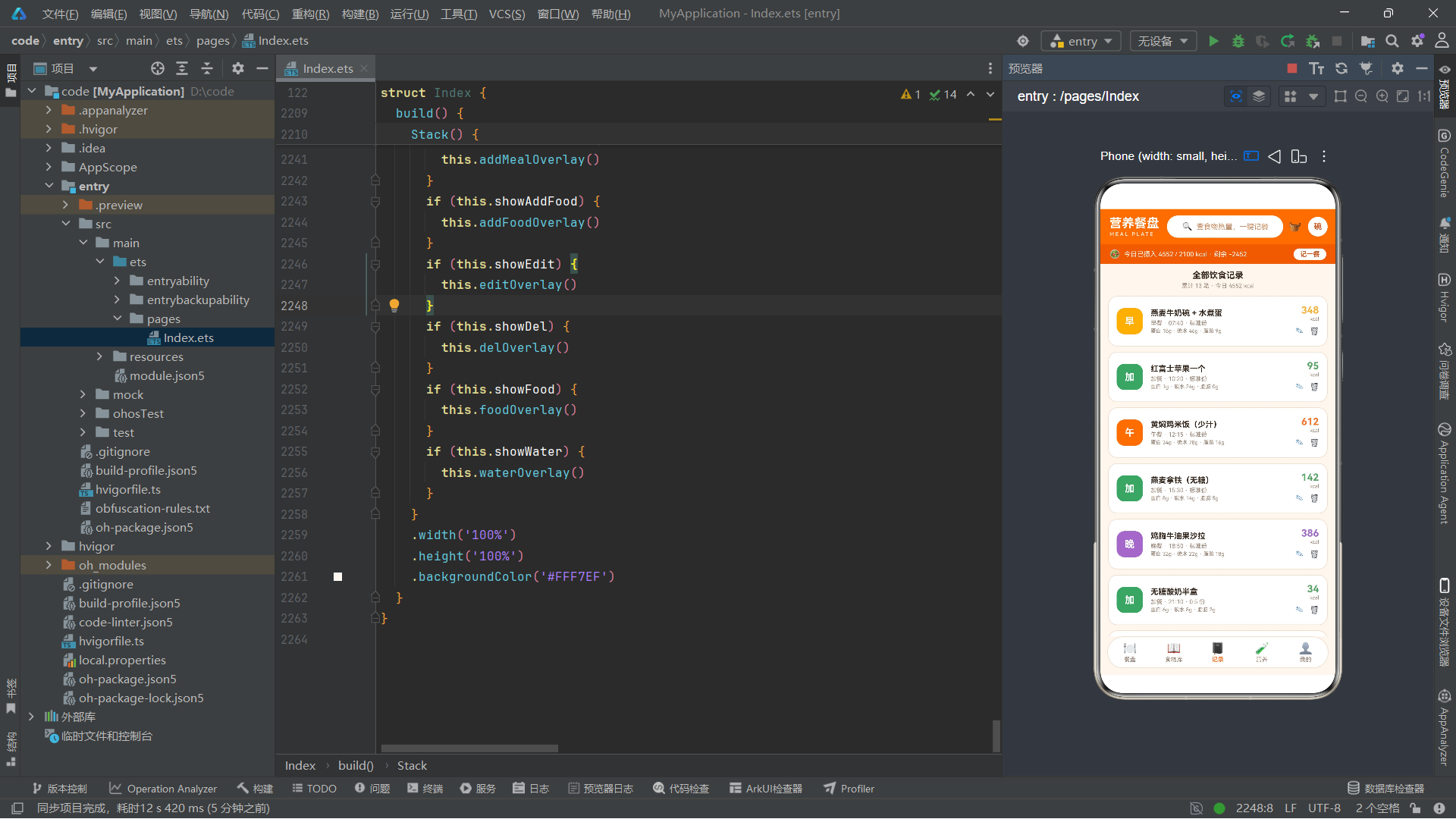Open search everywhere magnifier icon
Image resolution: width=1456 pixels, height=819 pixels.
pyautogui.click(x=1392, y=41)
